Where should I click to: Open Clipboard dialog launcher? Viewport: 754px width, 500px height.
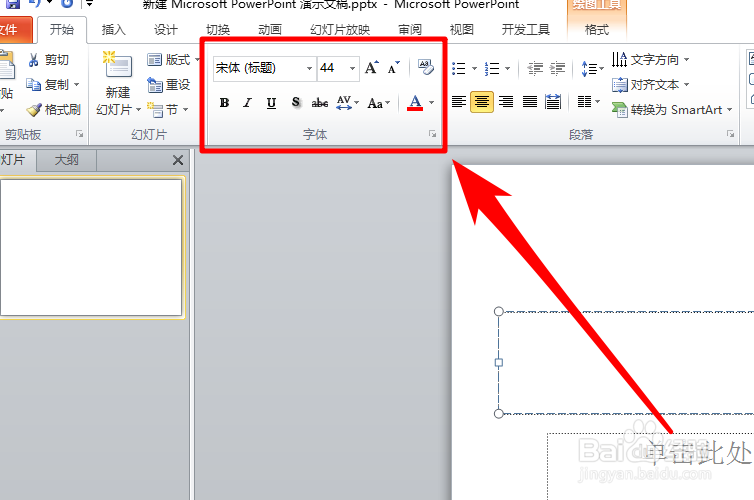pos(80,134)
